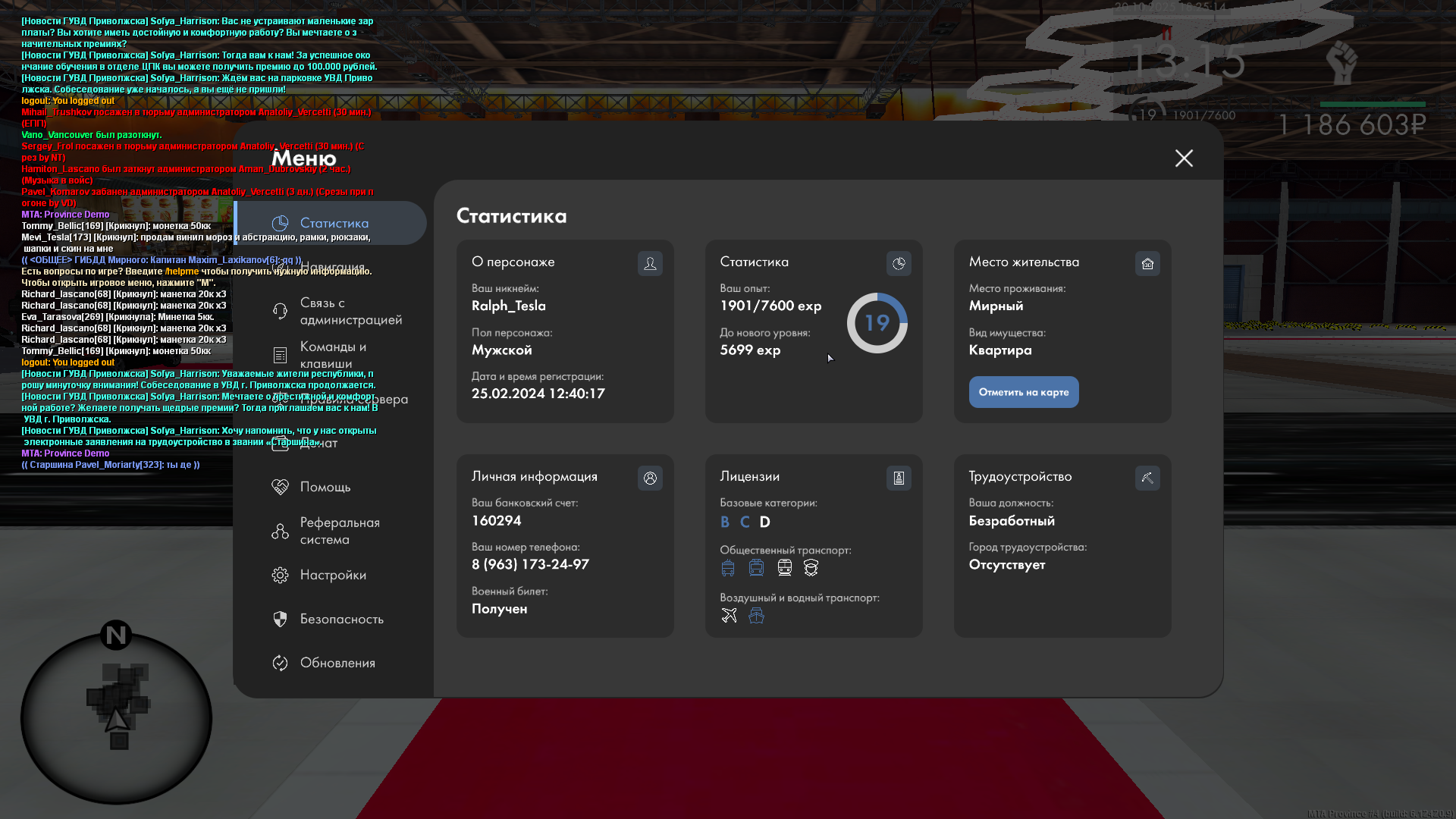
Task: Click the pie chart icon in Статистика card
Action: [899, 263]
